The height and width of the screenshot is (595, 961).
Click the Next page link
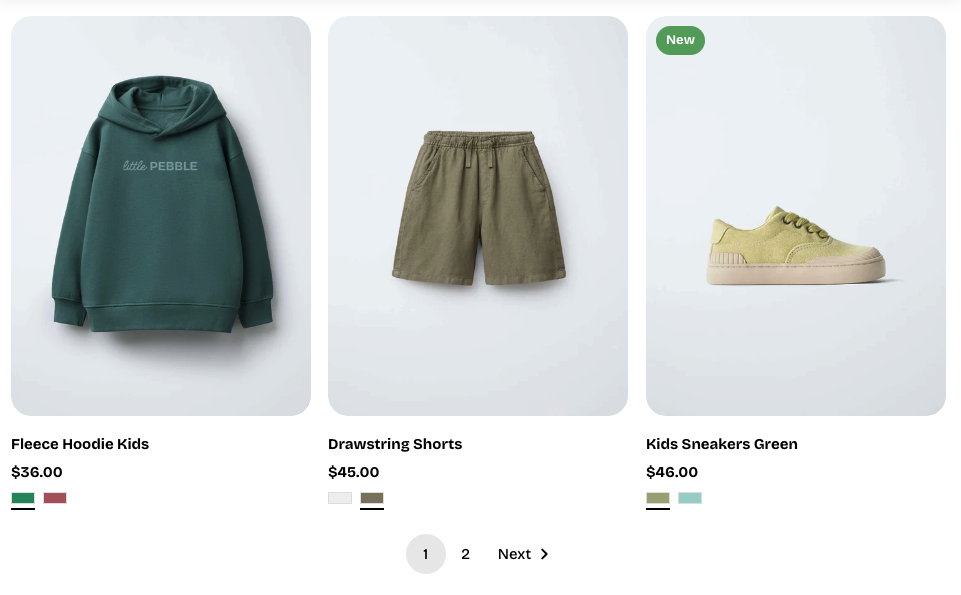pos(514,554)
